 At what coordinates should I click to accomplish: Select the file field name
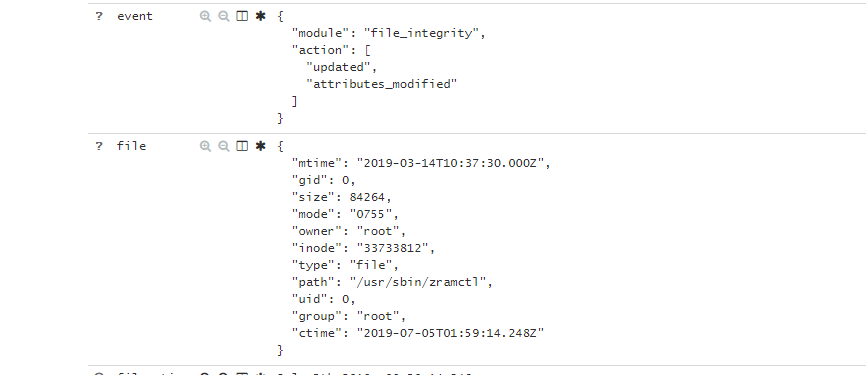click(131, 146)
